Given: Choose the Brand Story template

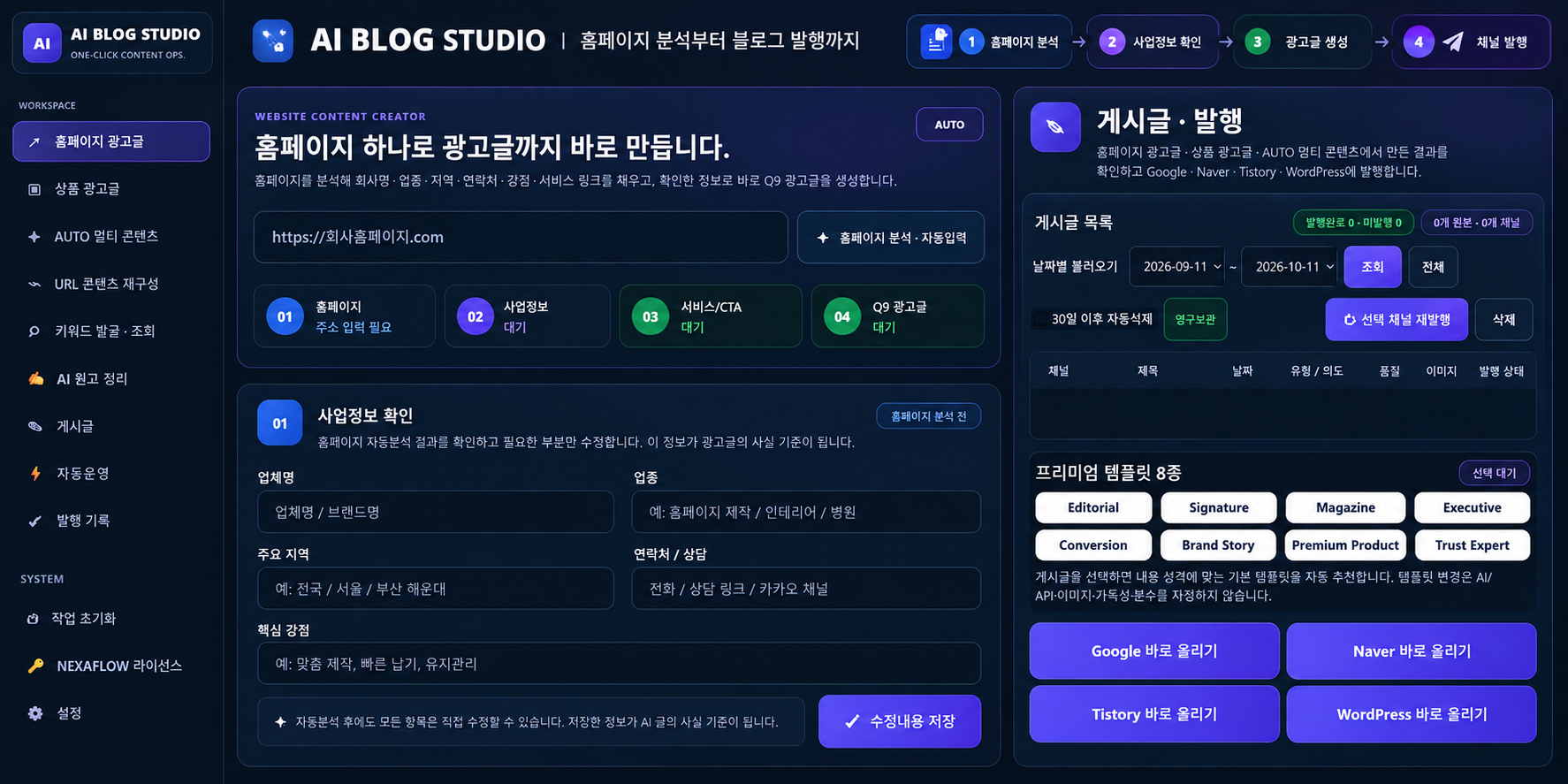Looking at the screenshot, I should 1218,545.
